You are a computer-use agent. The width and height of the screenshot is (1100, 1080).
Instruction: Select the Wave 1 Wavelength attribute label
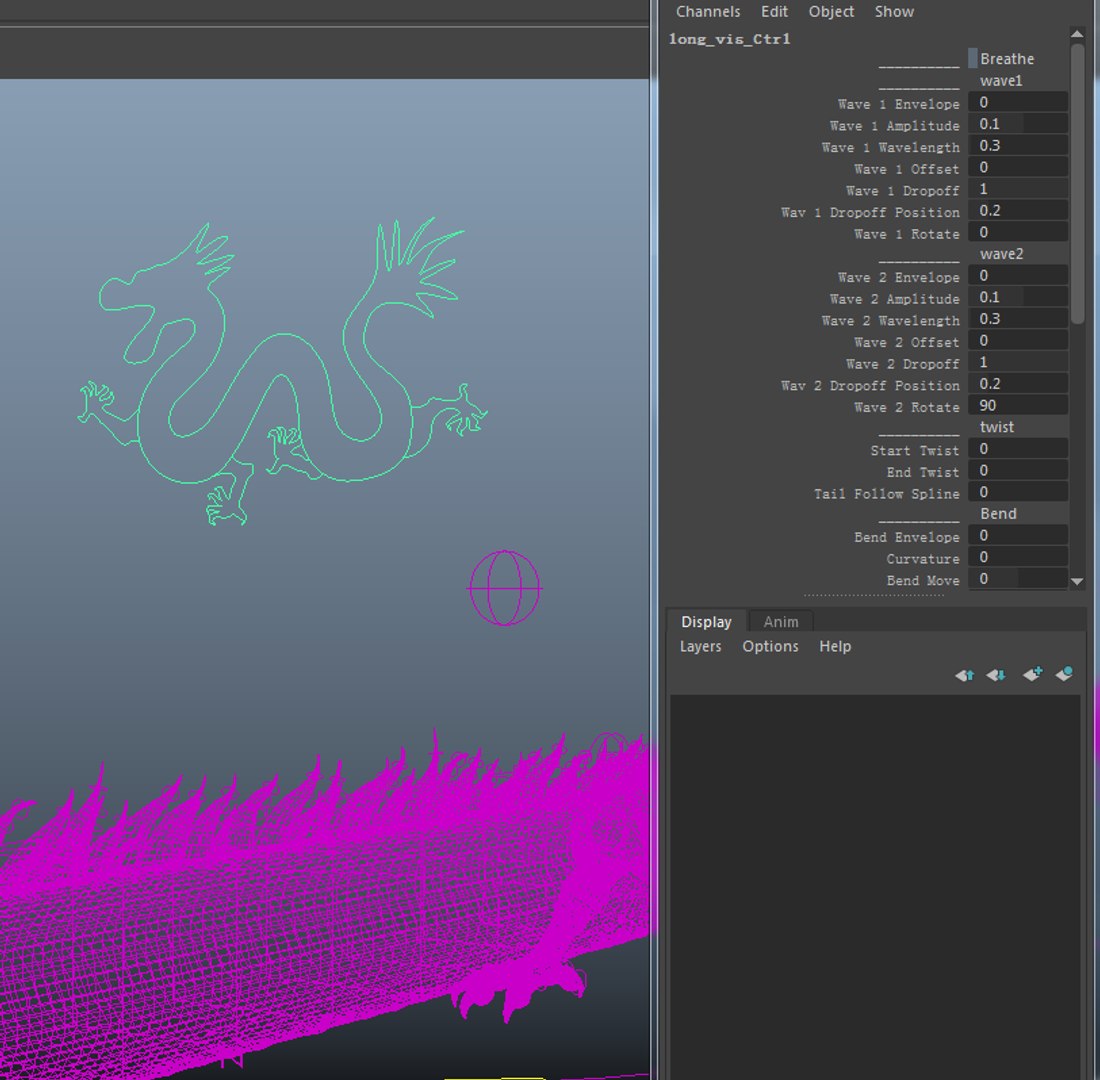tap(890, 147)
